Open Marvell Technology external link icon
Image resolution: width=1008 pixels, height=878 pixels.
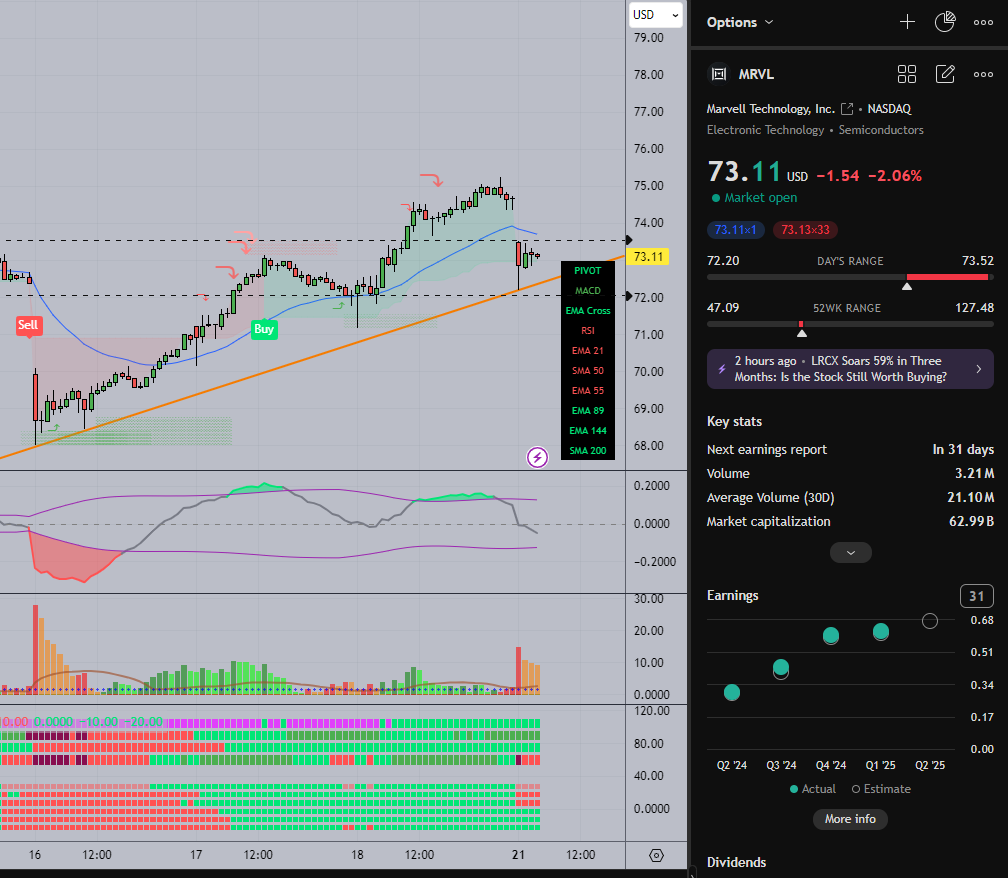tap(847, 109)
